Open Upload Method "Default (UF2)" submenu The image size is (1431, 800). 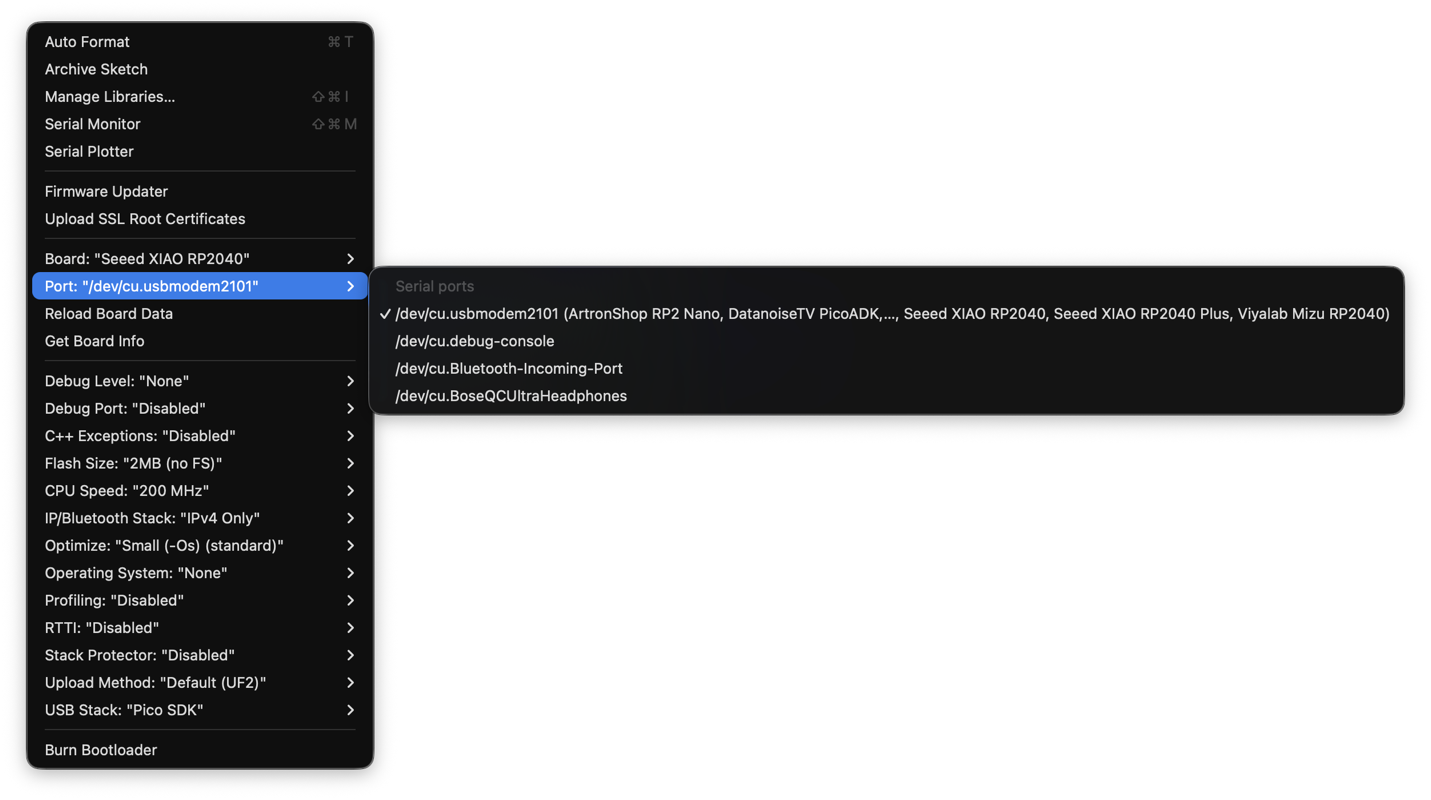click(x=200, y=683)
